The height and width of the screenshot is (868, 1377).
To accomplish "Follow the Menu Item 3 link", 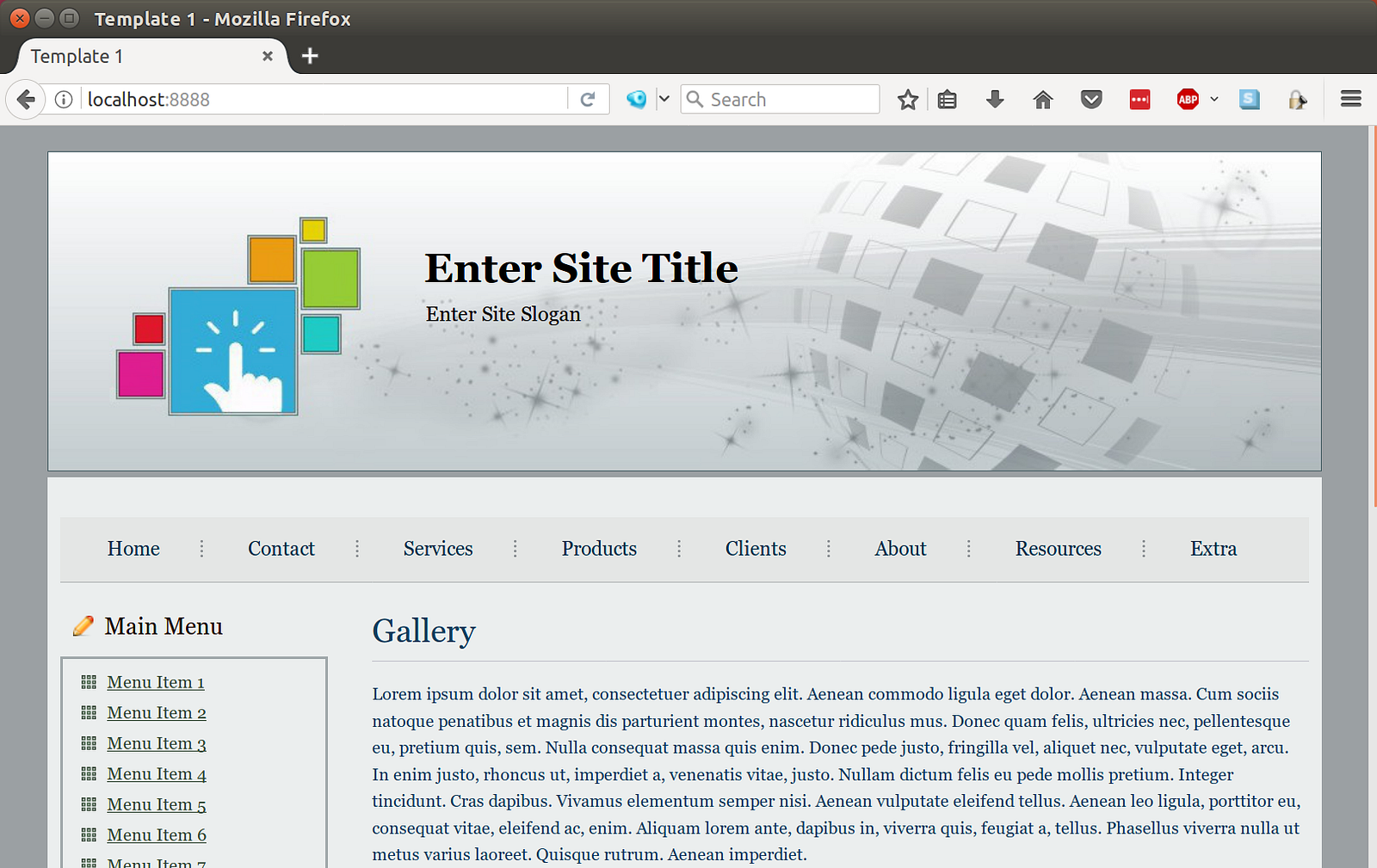I will click(157, 743).
